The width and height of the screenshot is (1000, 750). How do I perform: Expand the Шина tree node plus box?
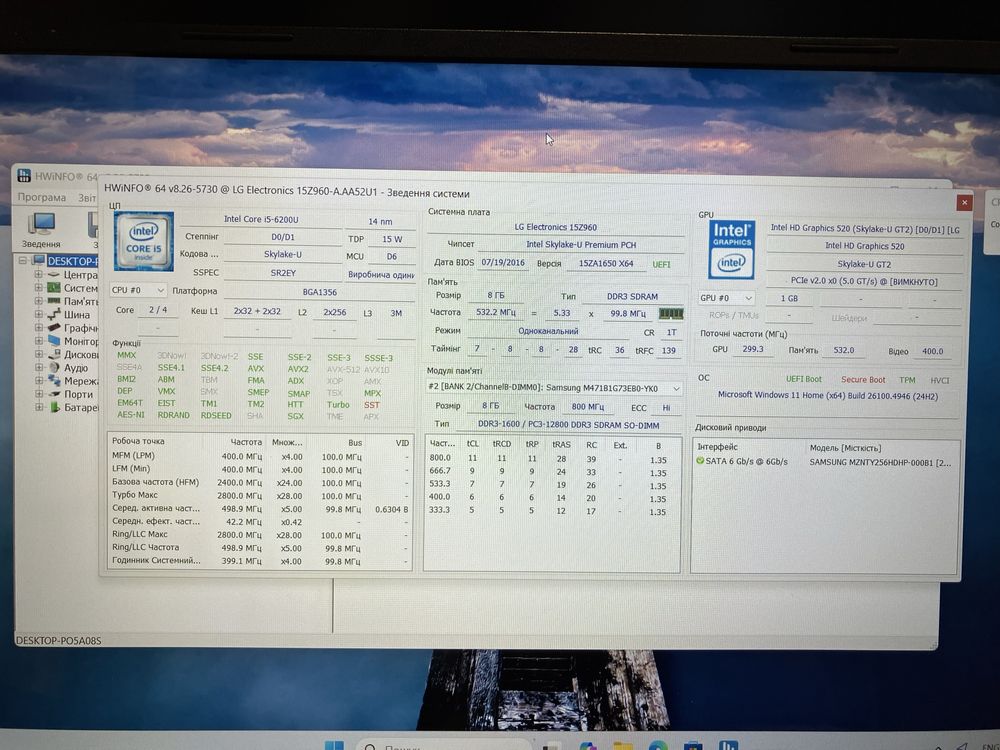[38, 314]
